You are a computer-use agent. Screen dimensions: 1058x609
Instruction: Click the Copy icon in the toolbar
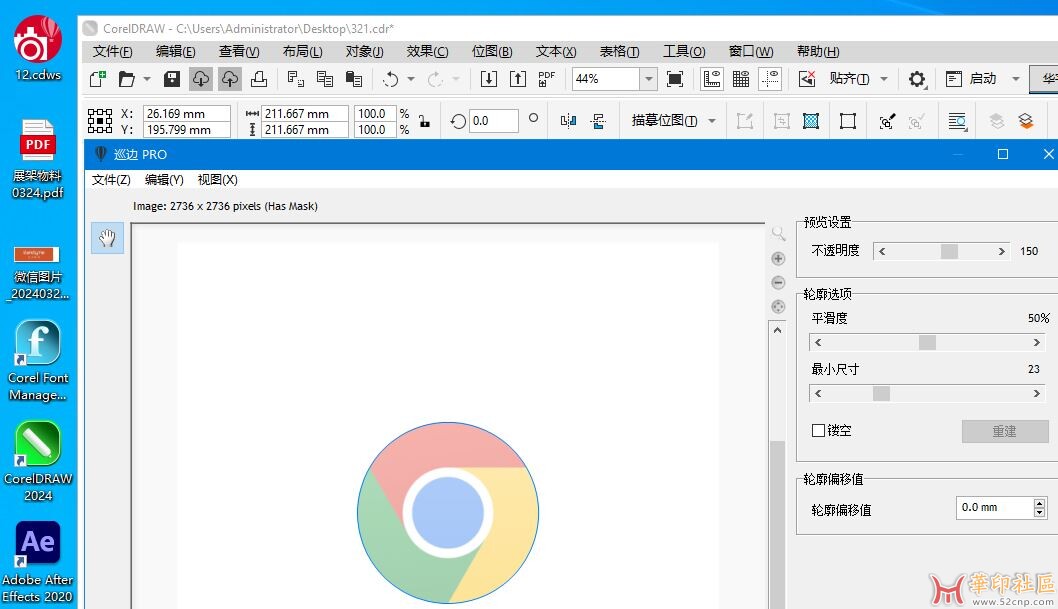click(x=325, y=79)
